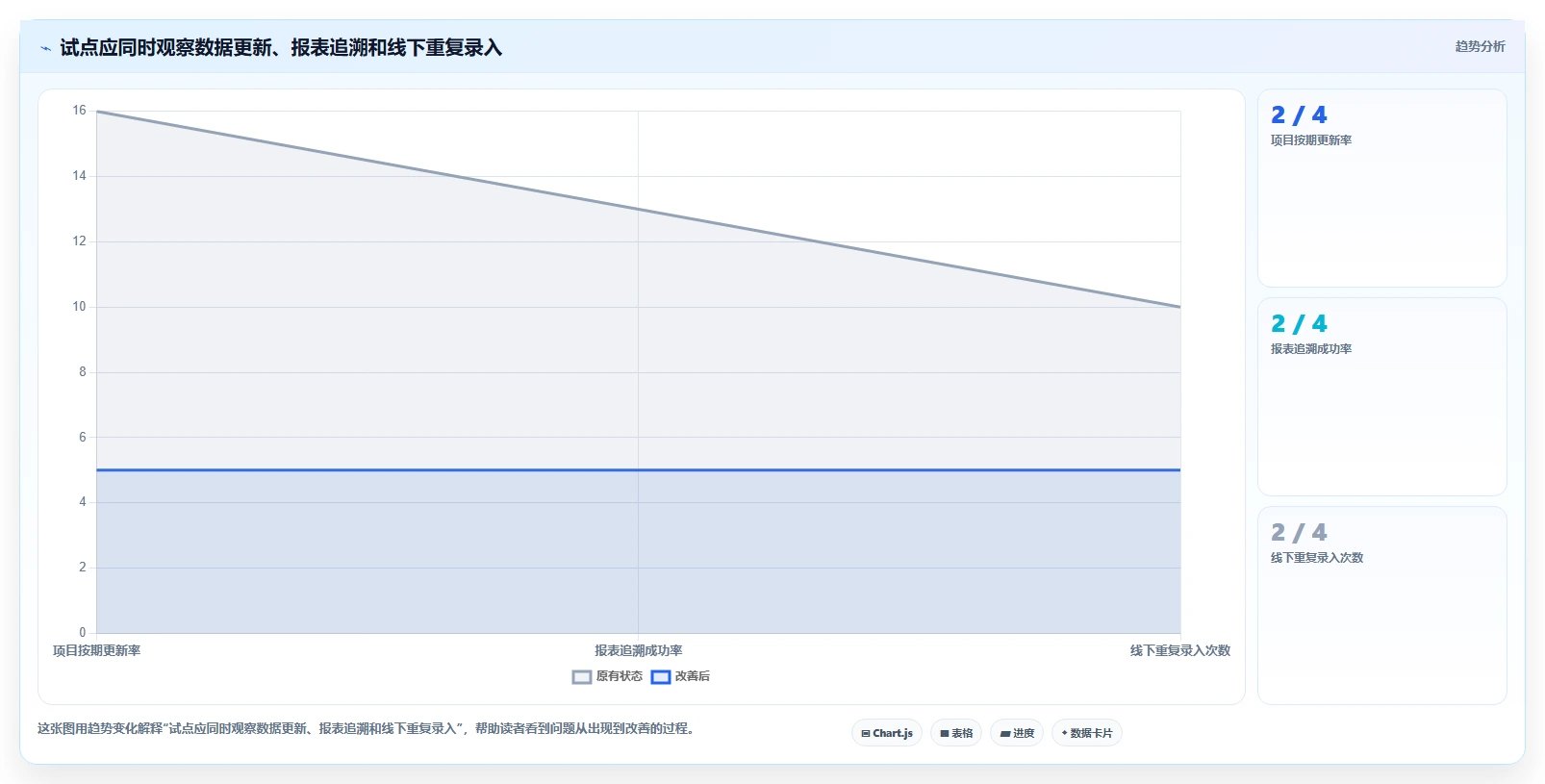Click the y-axis value 14
1545x784 pixels.
pos(79,176)
